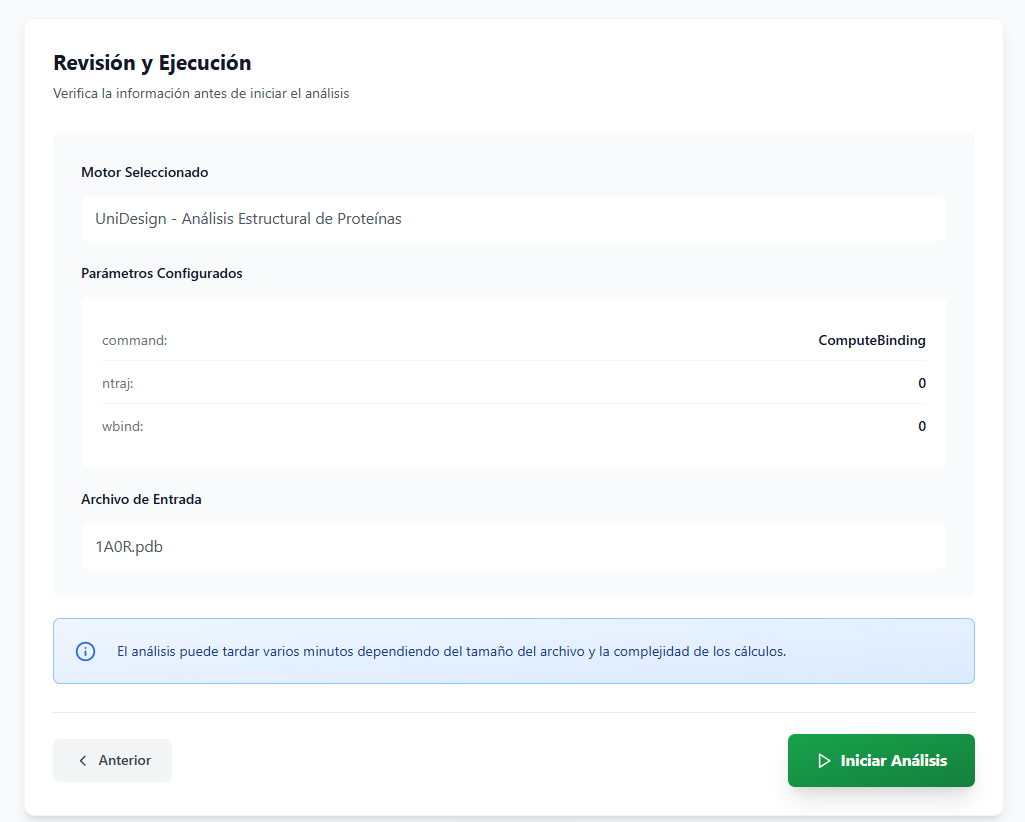The image size is (1025, 822).
Task: Start the analysis with Iniciar Análisis
Action: click(x=881, y=761)
